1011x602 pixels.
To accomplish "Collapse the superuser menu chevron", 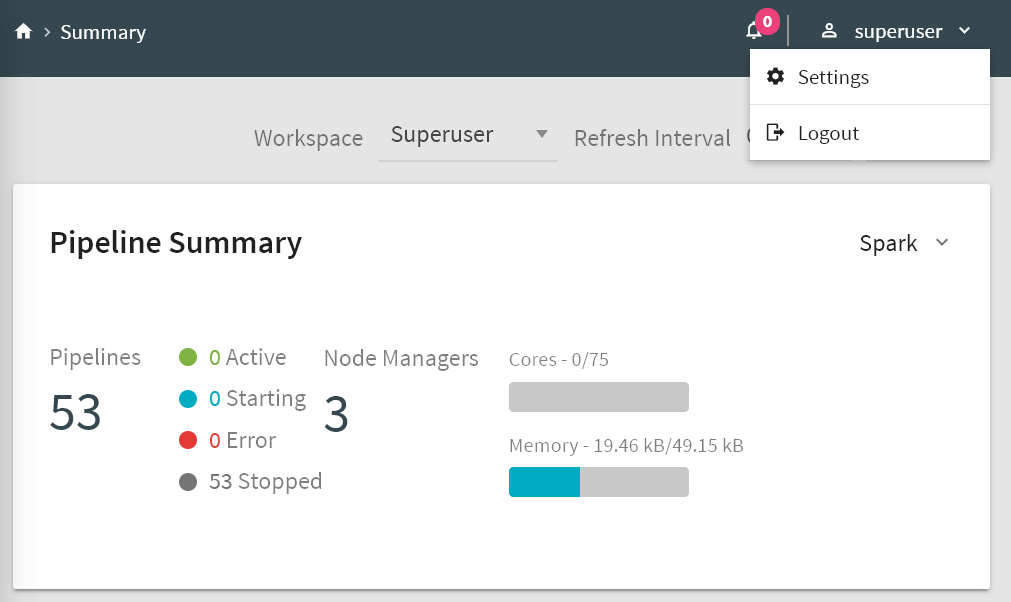I will tap(964, 31).
